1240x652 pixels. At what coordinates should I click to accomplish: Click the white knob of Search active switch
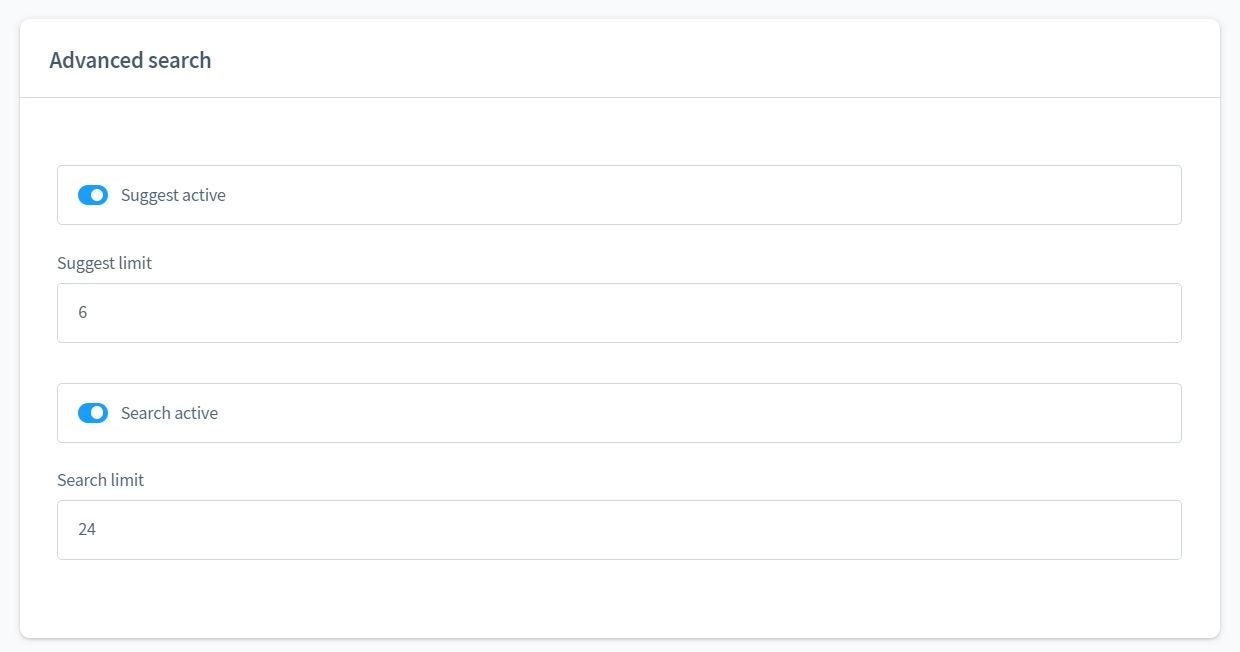[x=98, y=413]
